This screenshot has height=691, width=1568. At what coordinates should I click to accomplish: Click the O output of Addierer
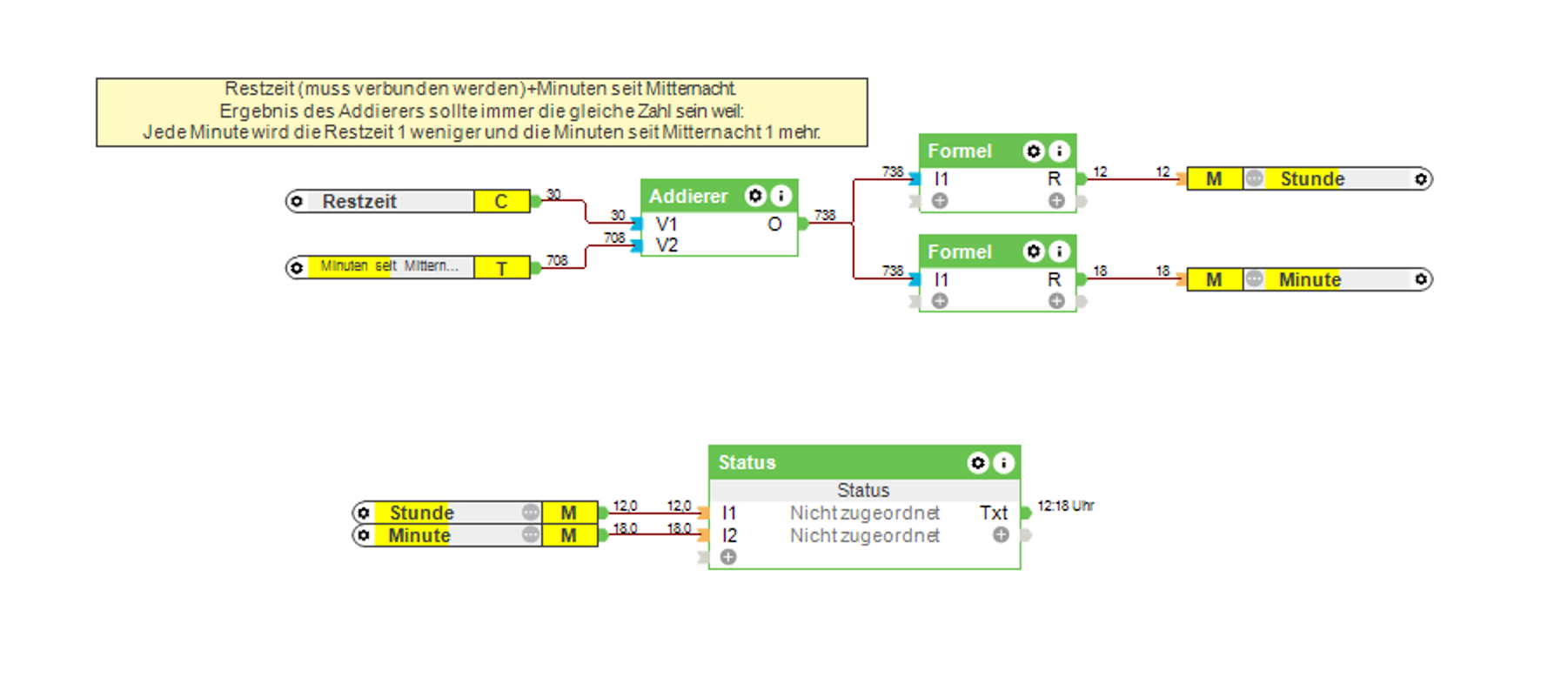(774, 224)
